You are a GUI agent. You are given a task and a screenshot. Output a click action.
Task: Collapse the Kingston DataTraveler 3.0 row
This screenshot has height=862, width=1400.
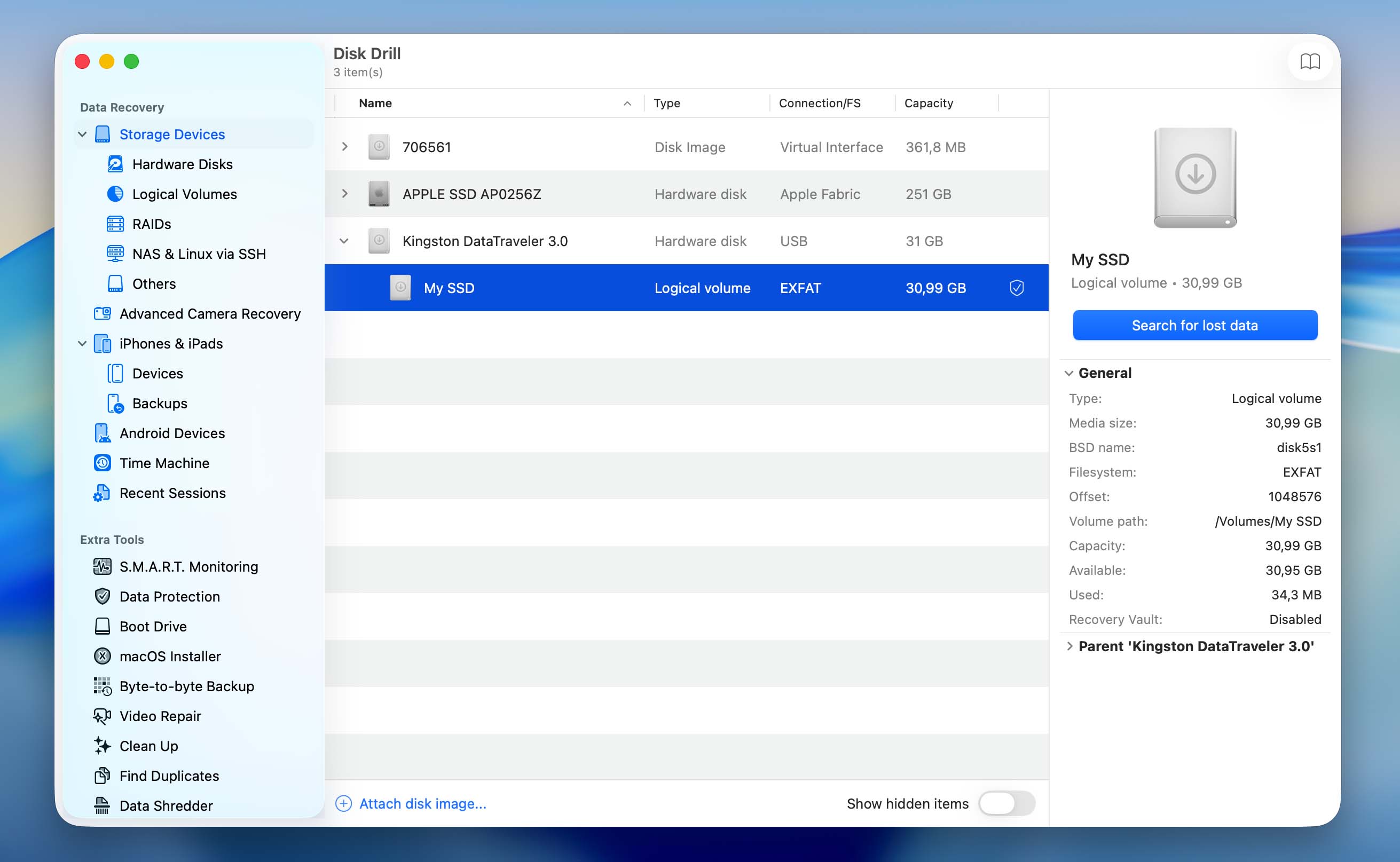(x=344, y=241)
